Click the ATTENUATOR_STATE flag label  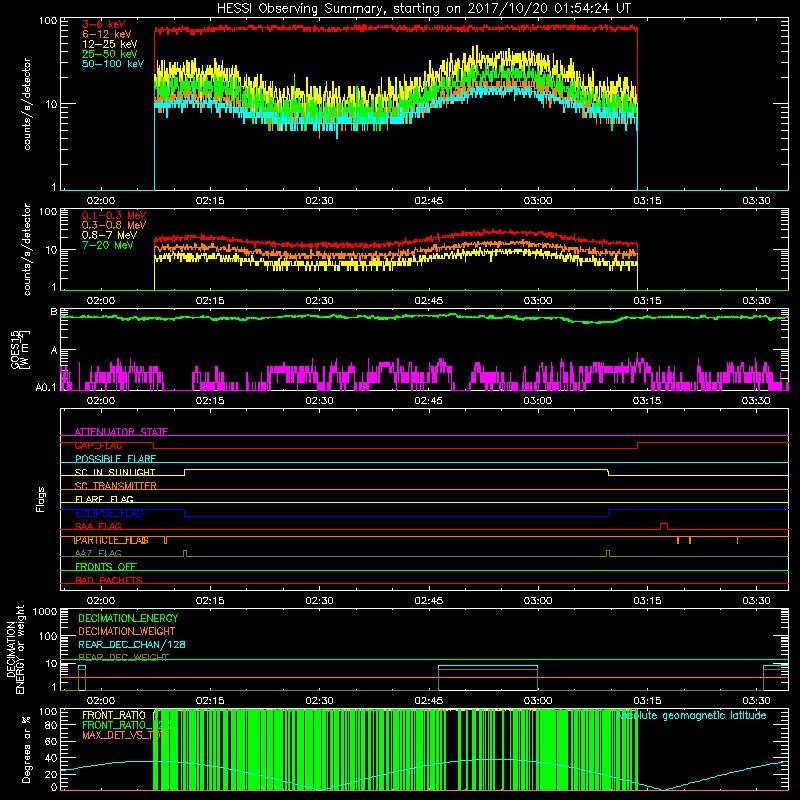coord(121,432)
